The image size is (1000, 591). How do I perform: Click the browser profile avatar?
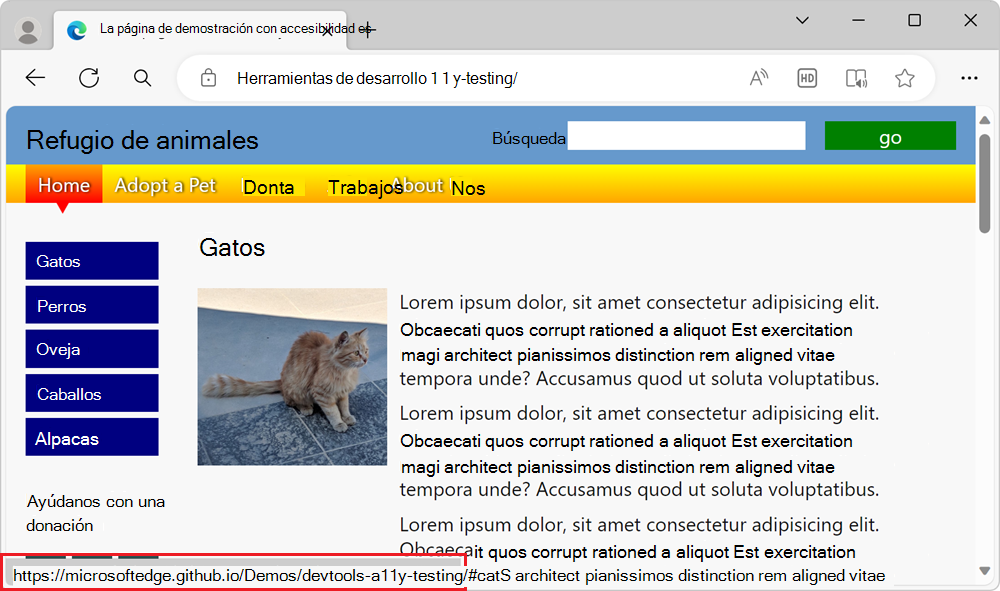point(27,29)
